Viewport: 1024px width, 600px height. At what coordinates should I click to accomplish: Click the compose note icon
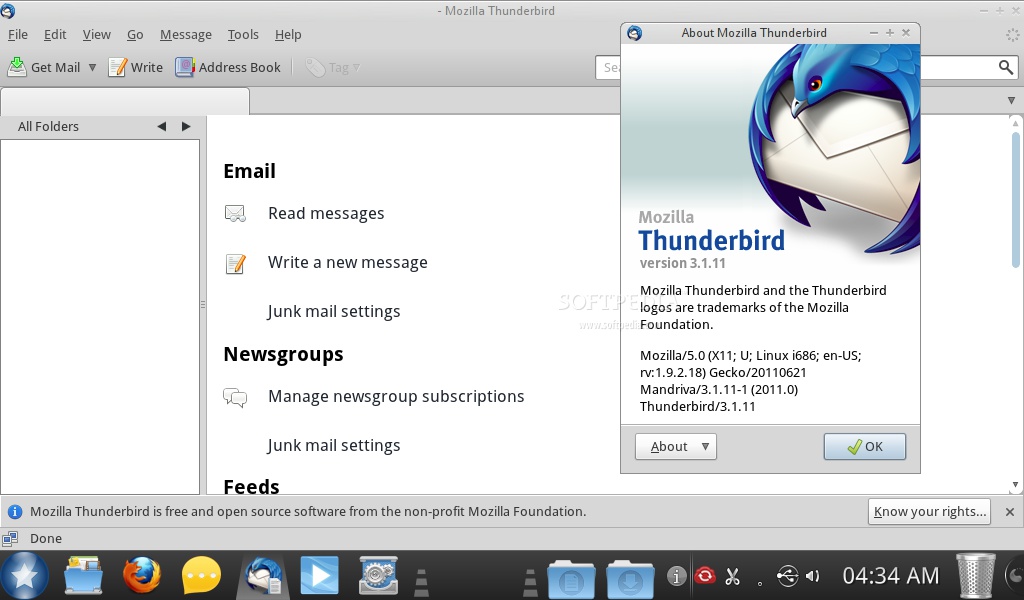pos(235,264)
